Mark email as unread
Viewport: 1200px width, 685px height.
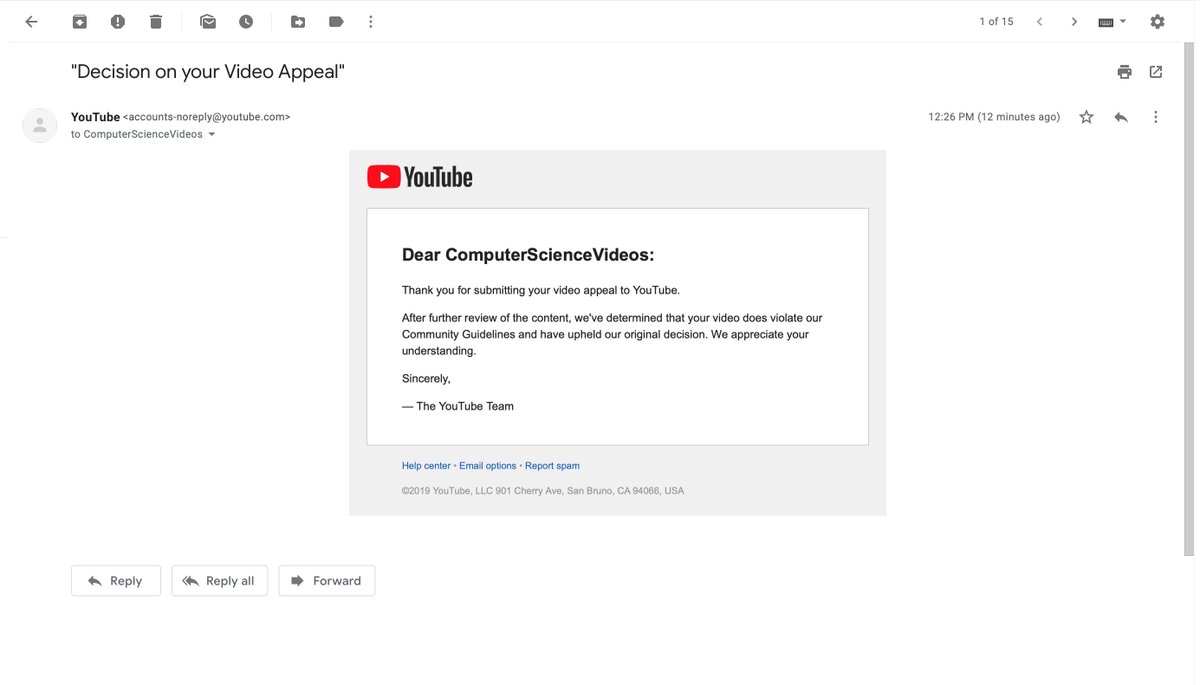[208, 22]
